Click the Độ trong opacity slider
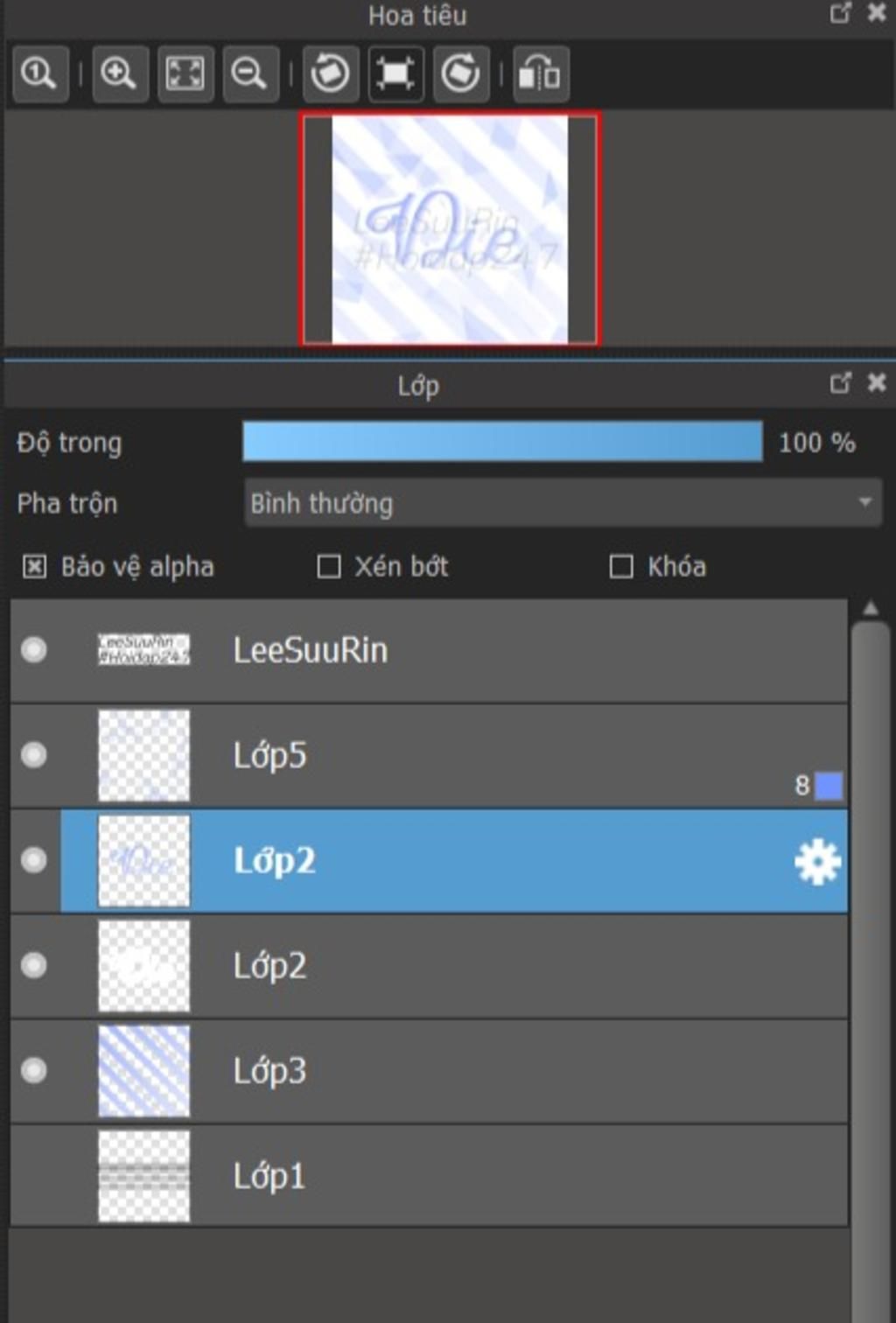Image resolution: width=896 pixels, height=1323 pixels. (502, 442)
